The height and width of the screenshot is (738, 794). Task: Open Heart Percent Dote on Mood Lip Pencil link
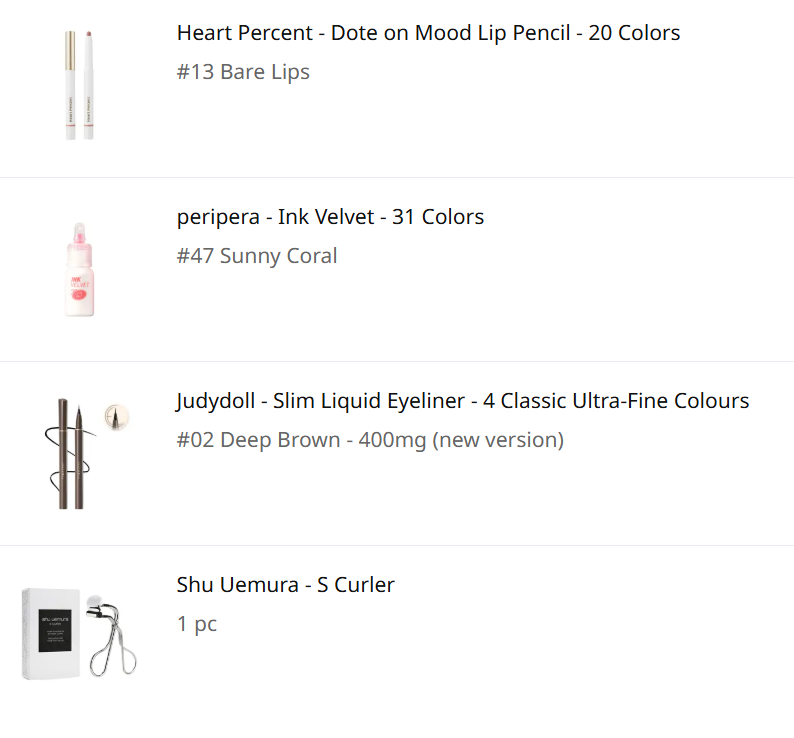(428, 33)
